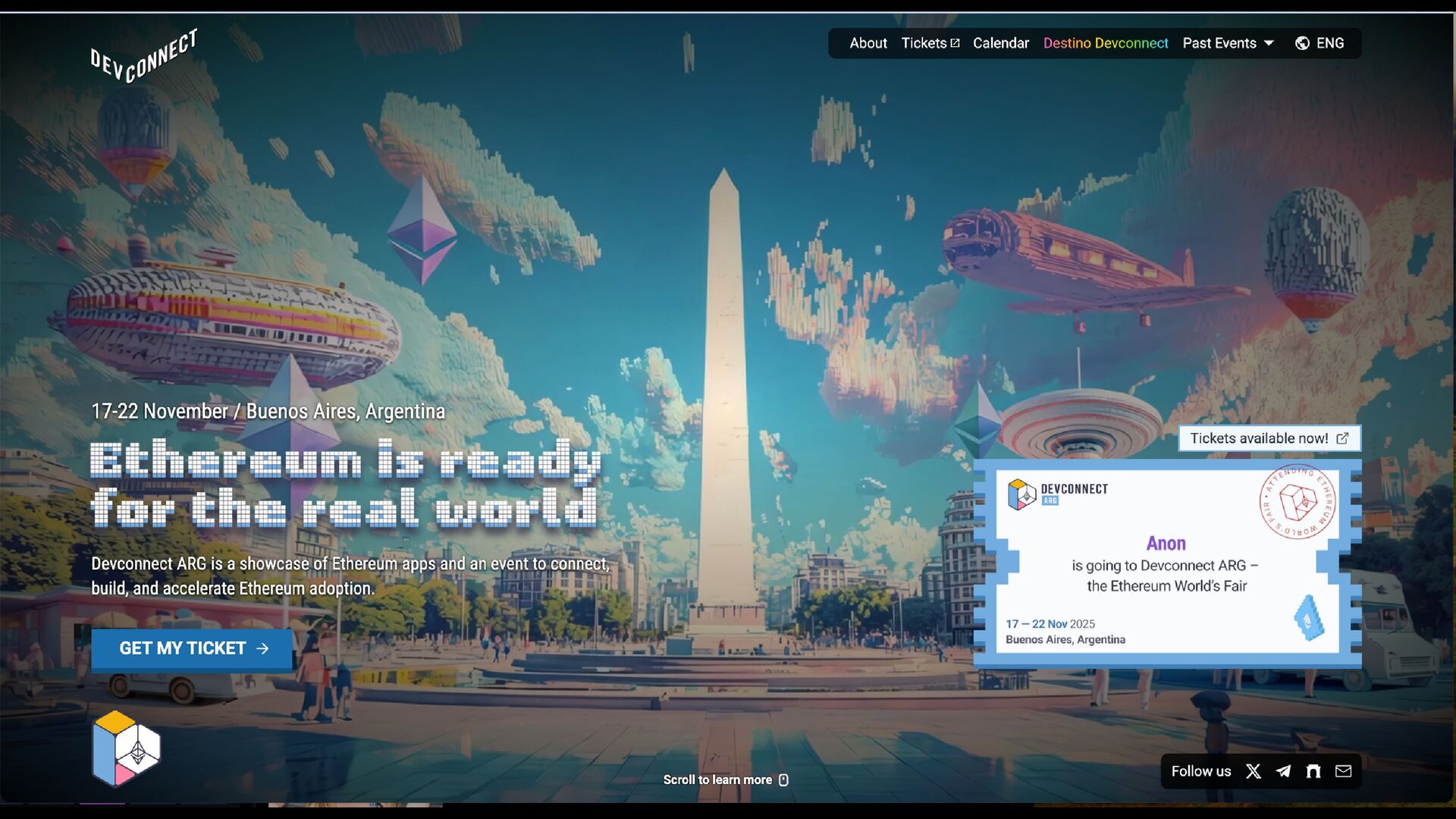Screen dimensions: 1456x819
Task: Click 'Buenos Aires, Argentina' on ticket
Action: (x=1065, y=639)
